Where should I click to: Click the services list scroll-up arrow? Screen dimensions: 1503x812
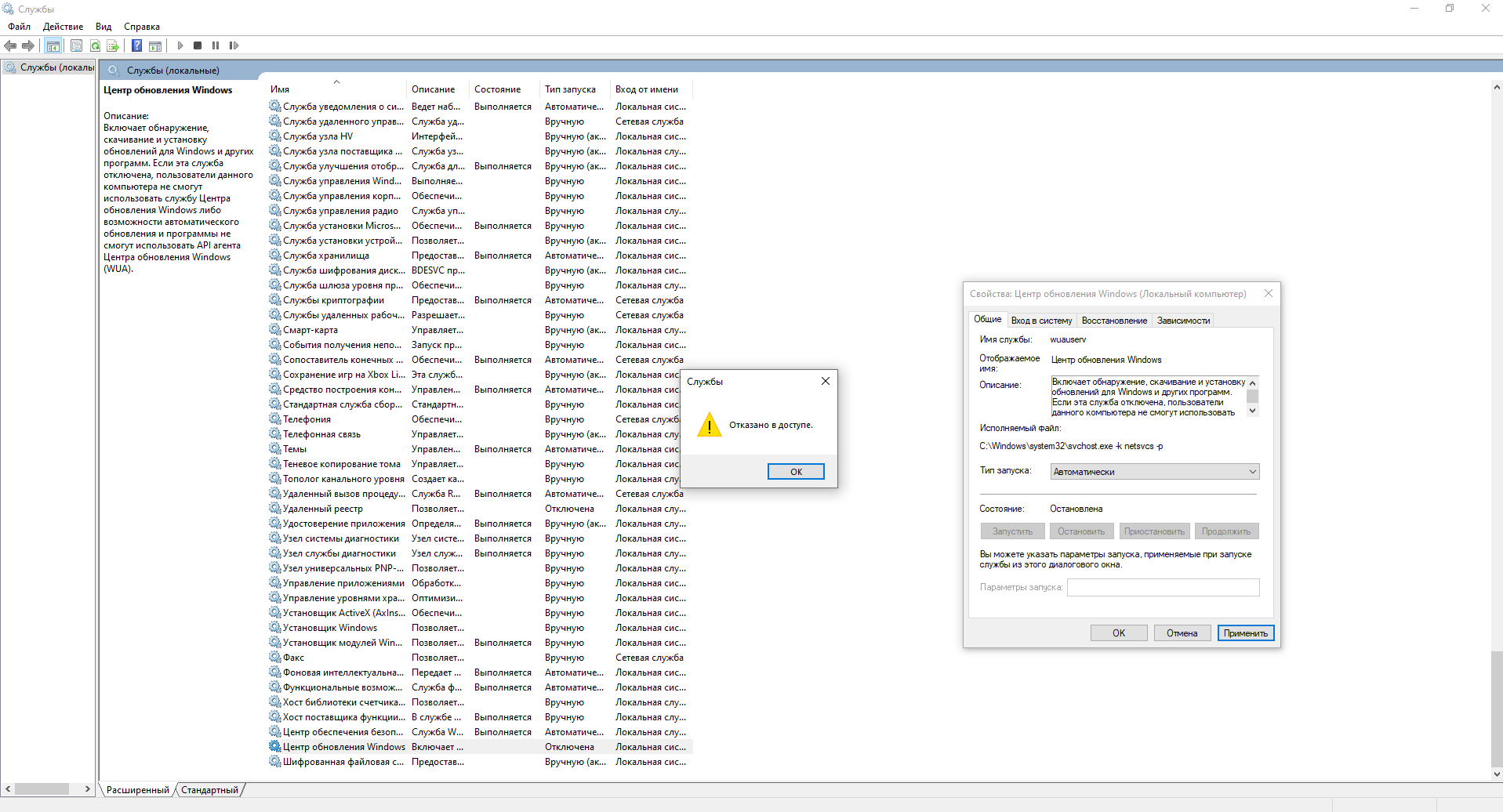[1497, 87]
